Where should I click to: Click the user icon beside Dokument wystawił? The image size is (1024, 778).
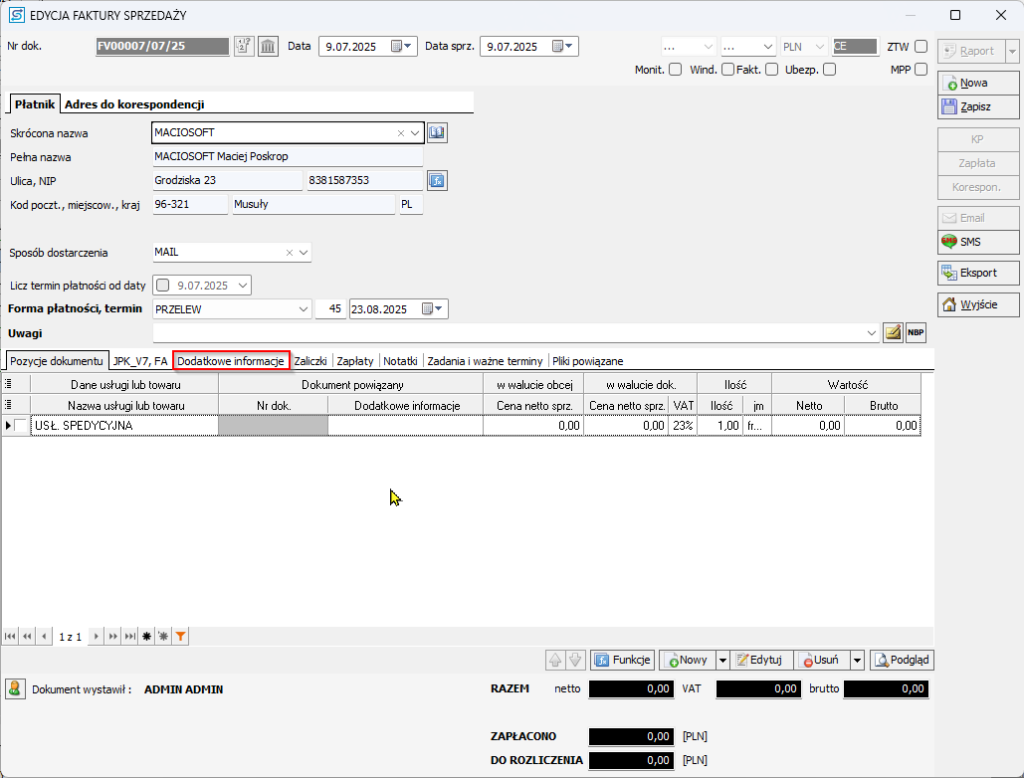(16, 689)
